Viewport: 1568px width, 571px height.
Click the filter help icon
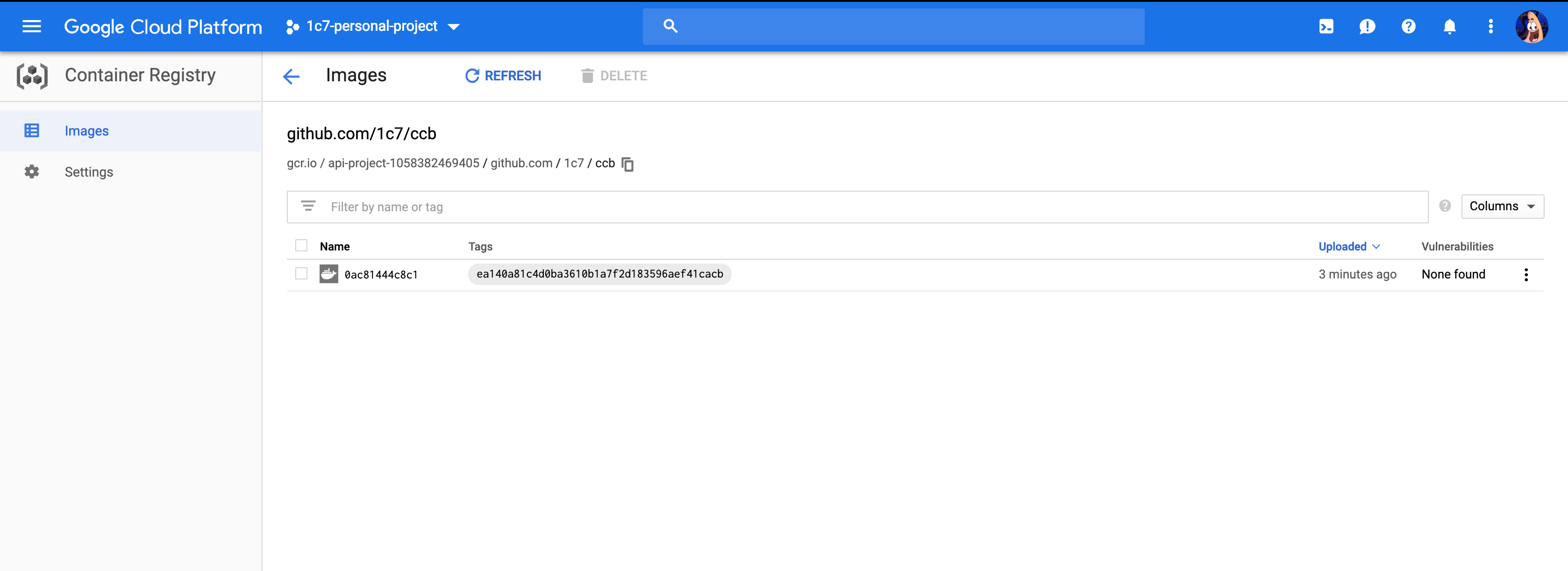click(1445, 207)
